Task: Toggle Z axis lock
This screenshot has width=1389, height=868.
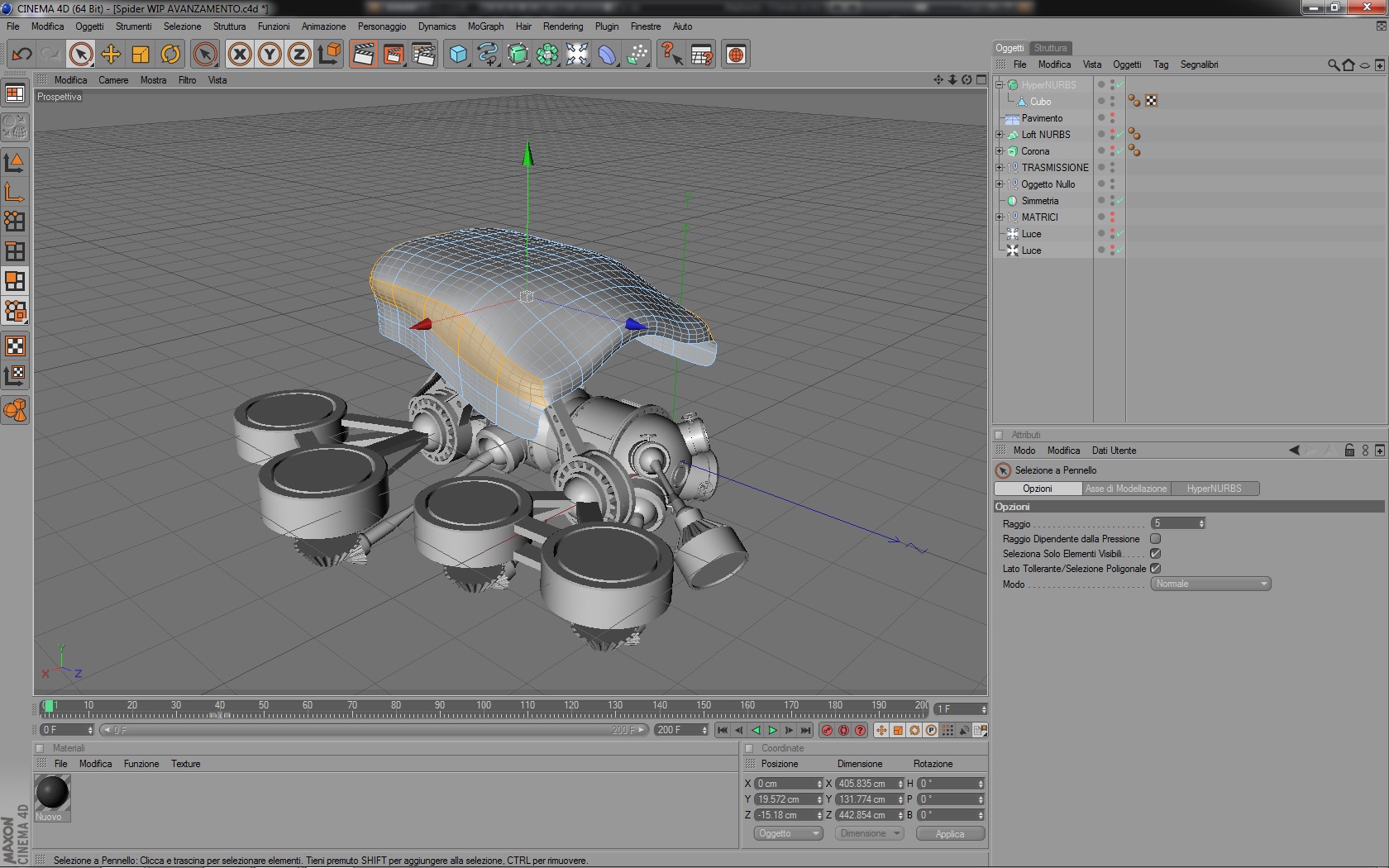Action: pyautogui.click(x=299, y=55)
